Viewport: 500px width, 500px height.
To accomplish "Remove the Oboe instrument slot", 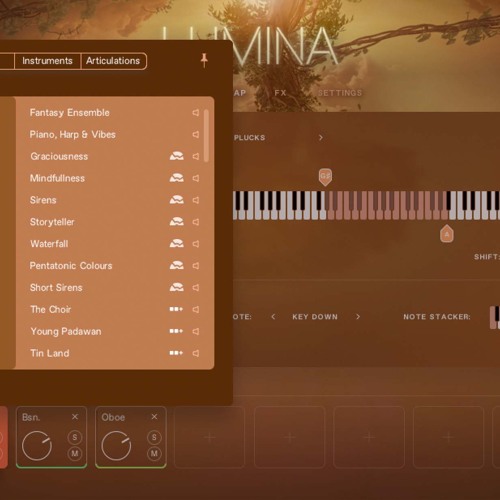I will 154,417.
